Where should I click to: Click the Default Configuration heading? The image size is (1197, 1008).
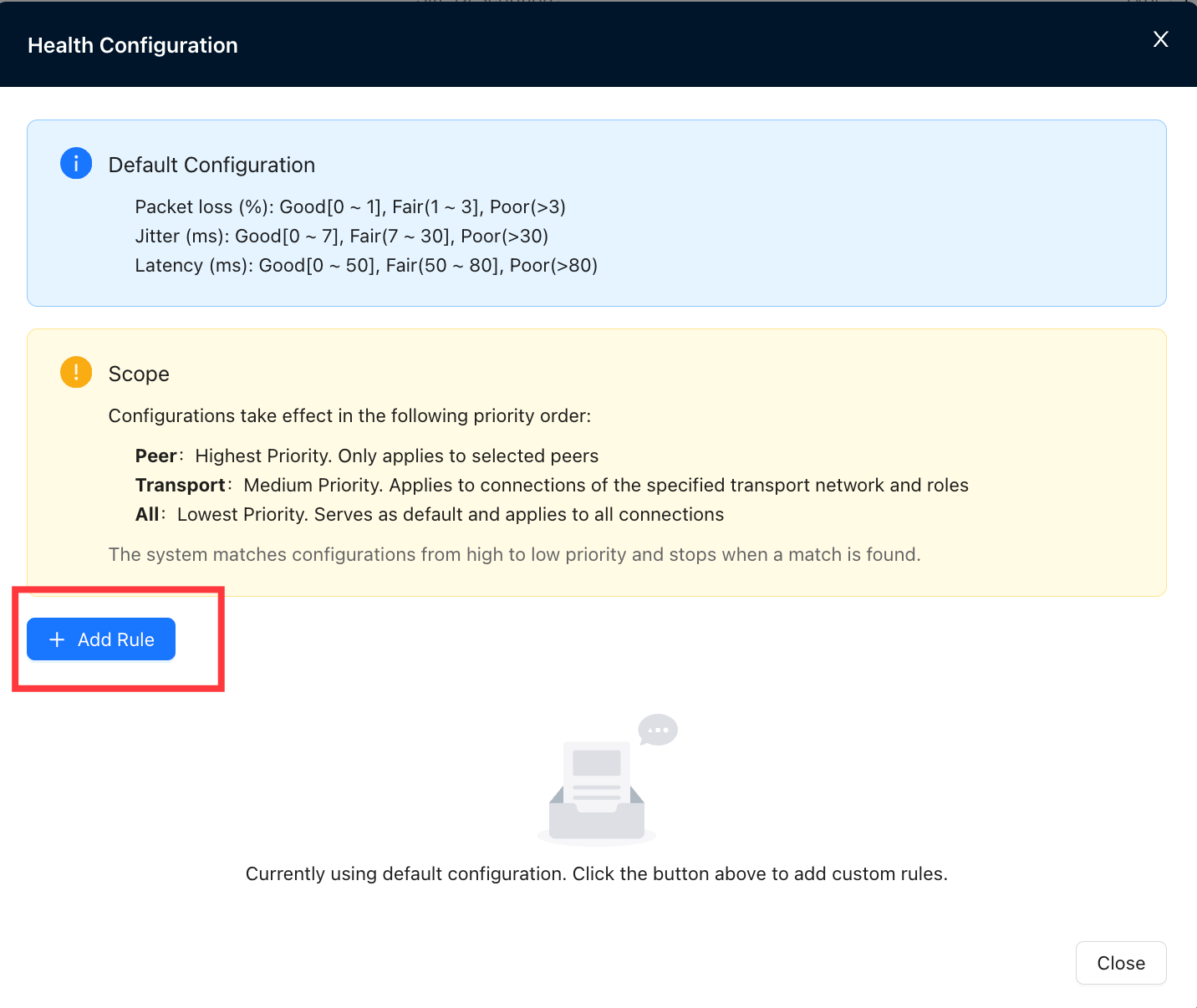point(211,165)
